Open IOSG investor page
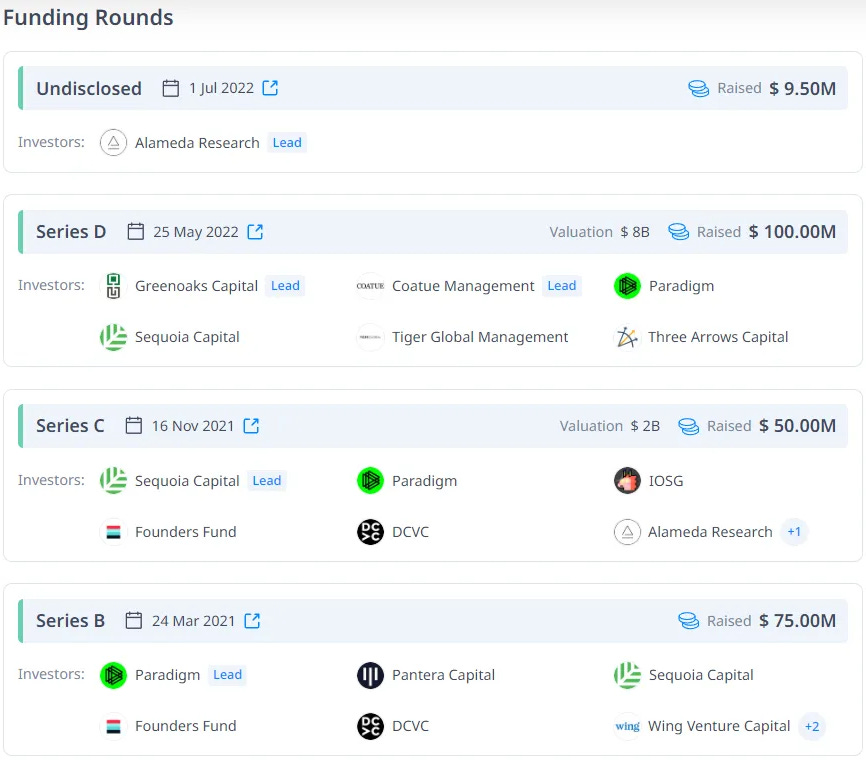This screenshot has height=764, width=866. point(666,481)
